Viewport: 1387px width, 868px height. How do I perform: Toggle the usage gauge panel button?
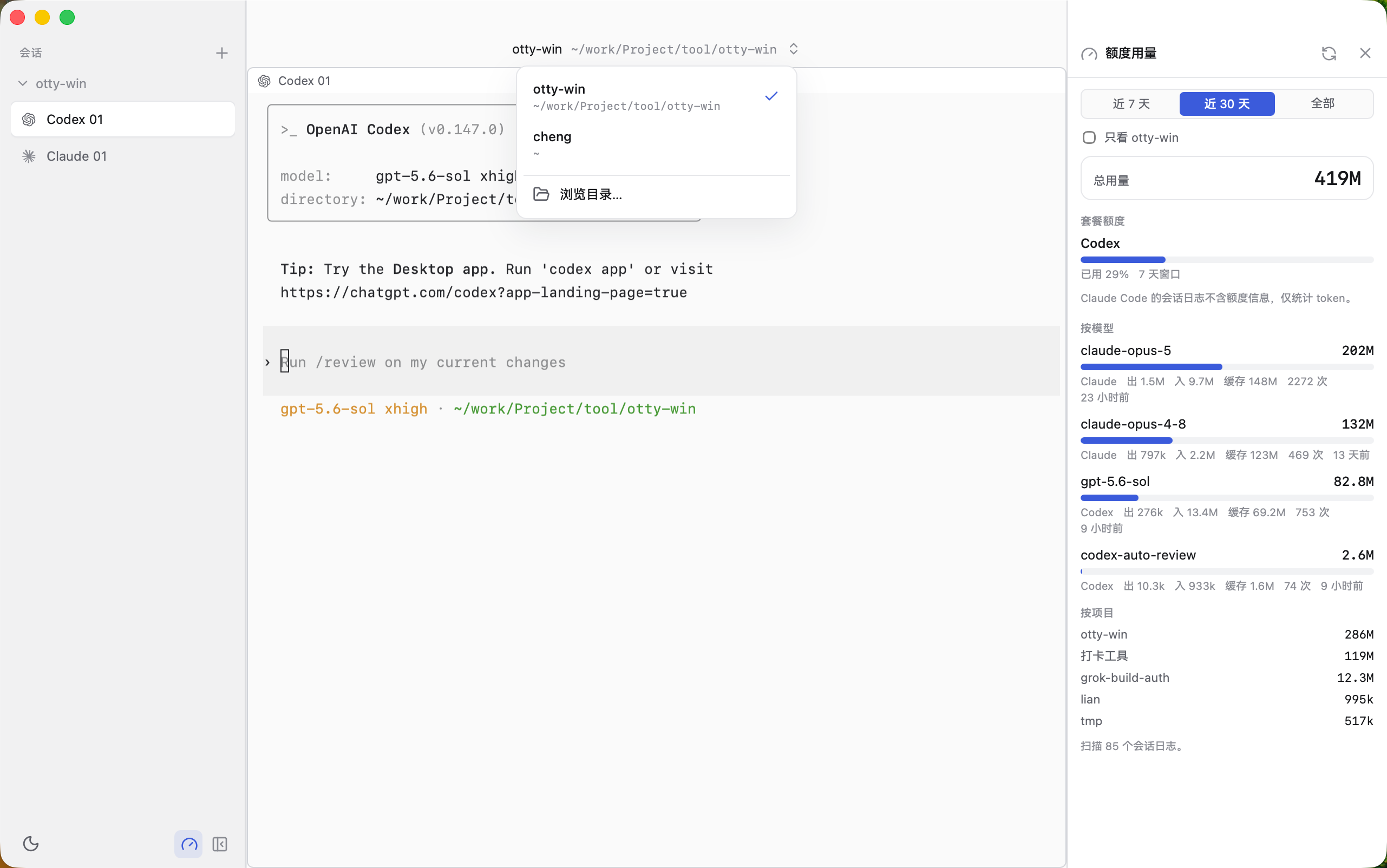(188, 844)
